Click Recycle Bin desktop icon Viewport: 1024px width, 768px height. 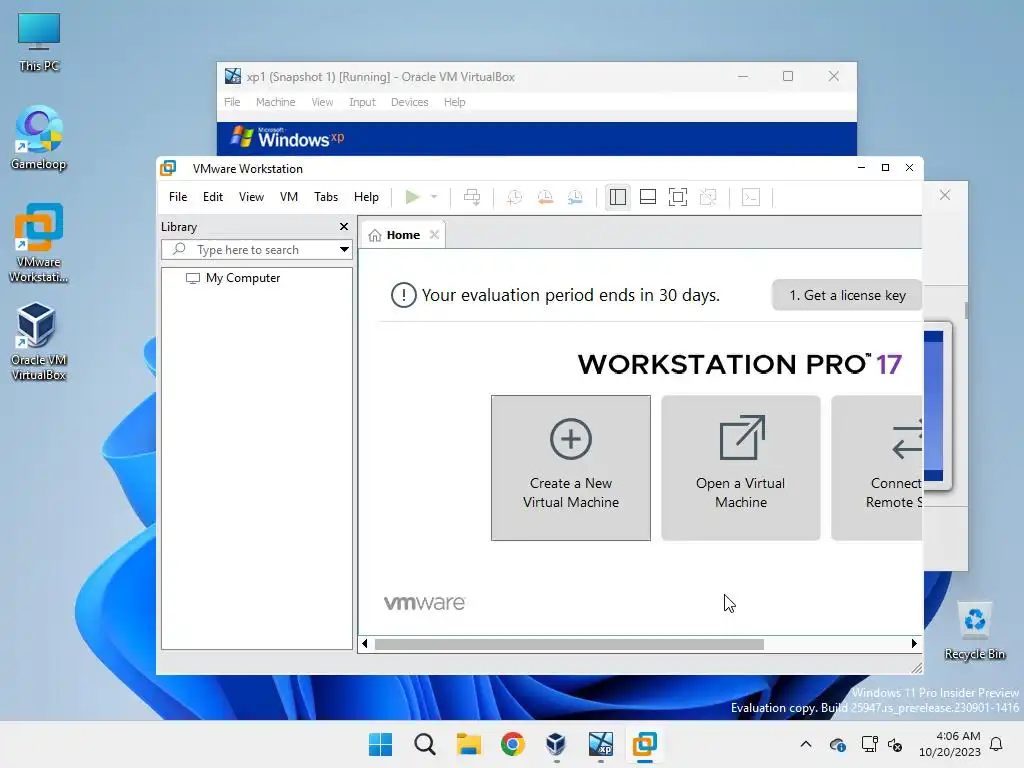[974, 632]
